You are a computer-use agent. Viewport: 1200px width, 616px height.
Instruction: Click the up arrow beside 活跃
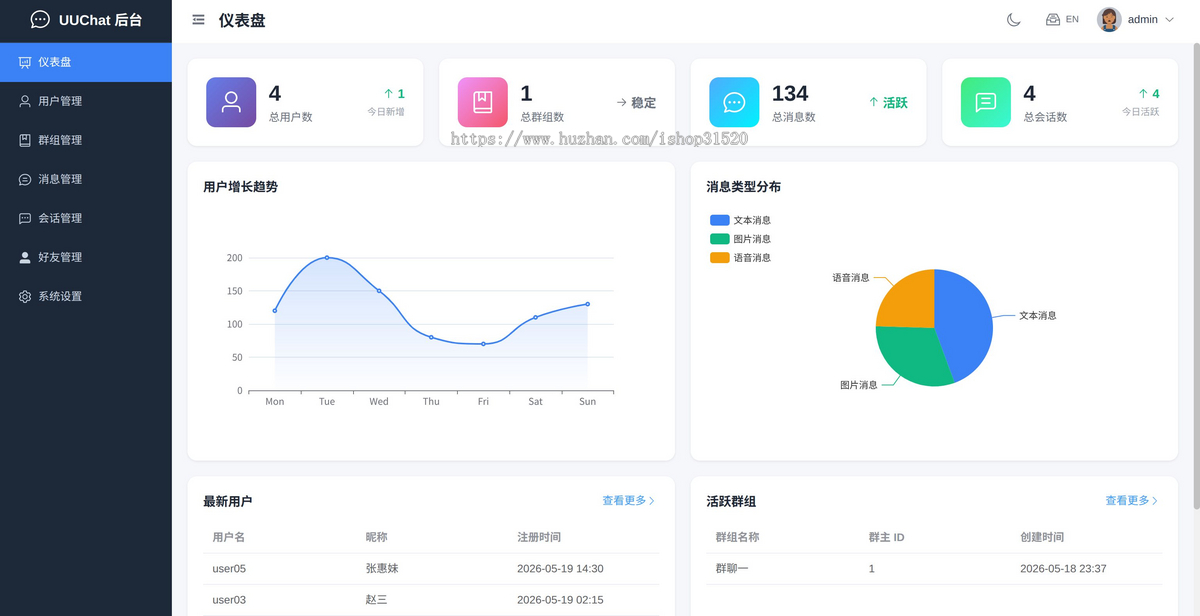873,102
